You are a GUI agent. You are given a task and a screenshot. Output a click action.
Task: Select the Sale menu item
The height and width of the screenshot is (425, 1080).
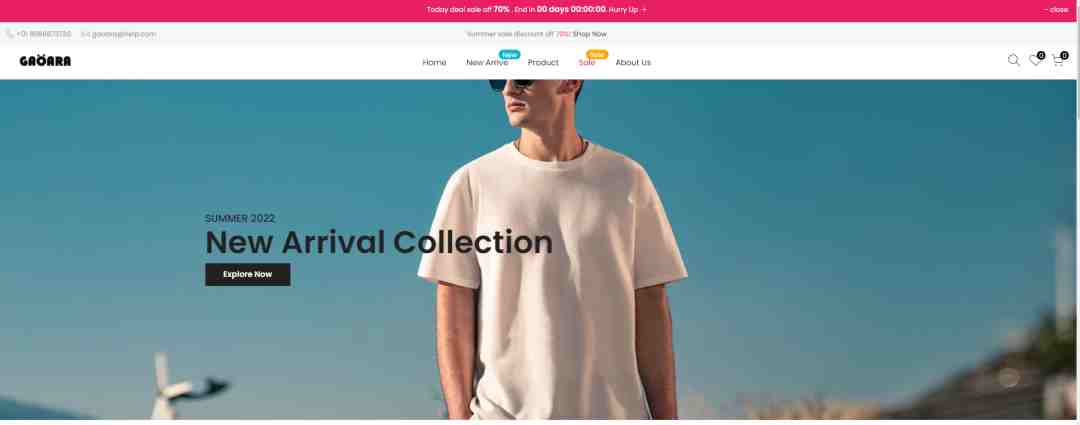(x=587, y=63)
